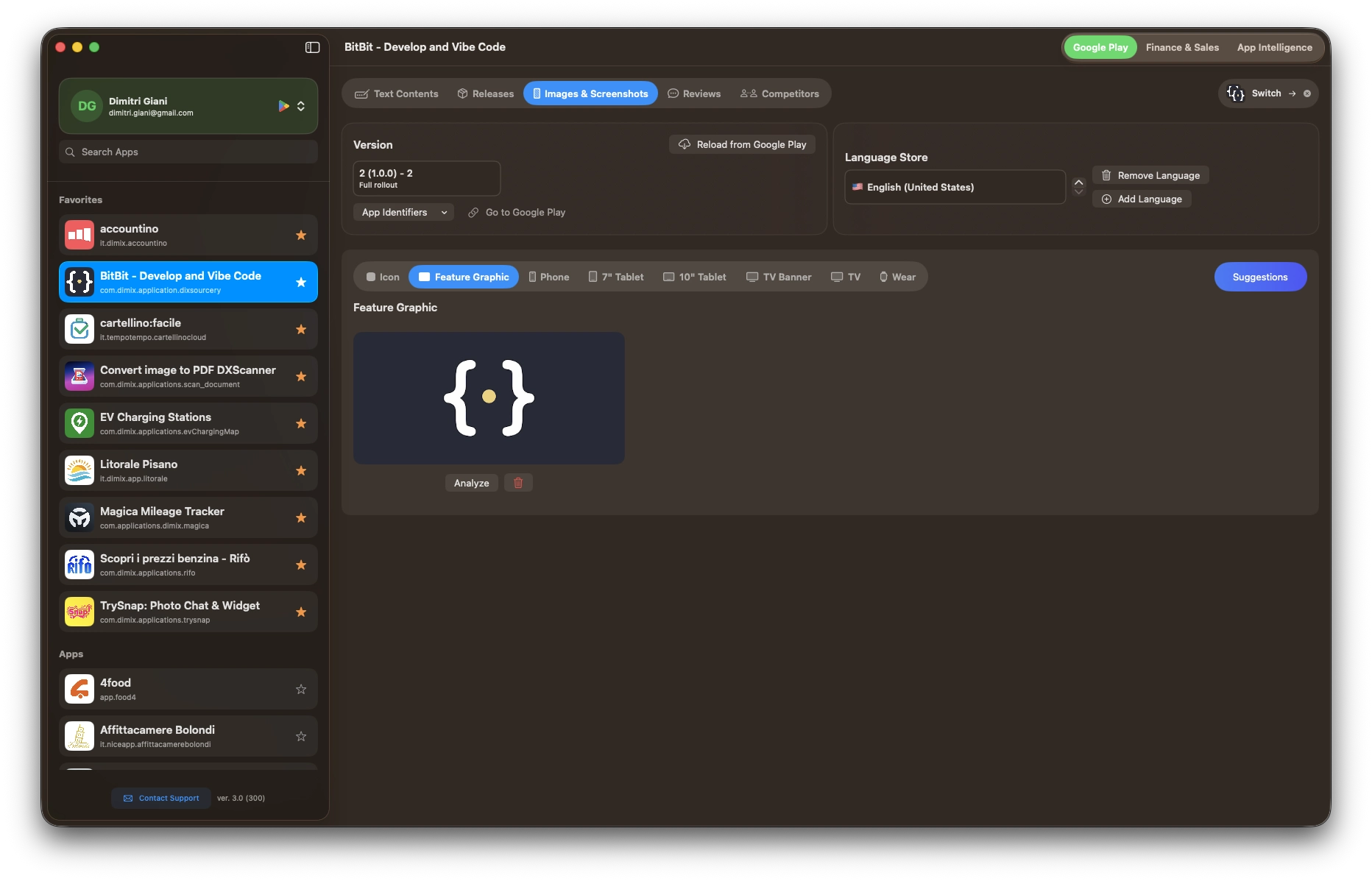Open the English (United States) language selector
Screen dimensions: 1372x881
tap(954, 187)
